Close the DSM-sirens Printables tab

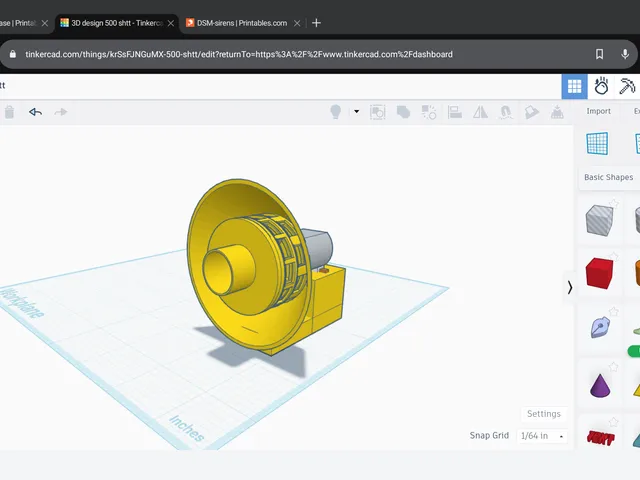point(297,23)
